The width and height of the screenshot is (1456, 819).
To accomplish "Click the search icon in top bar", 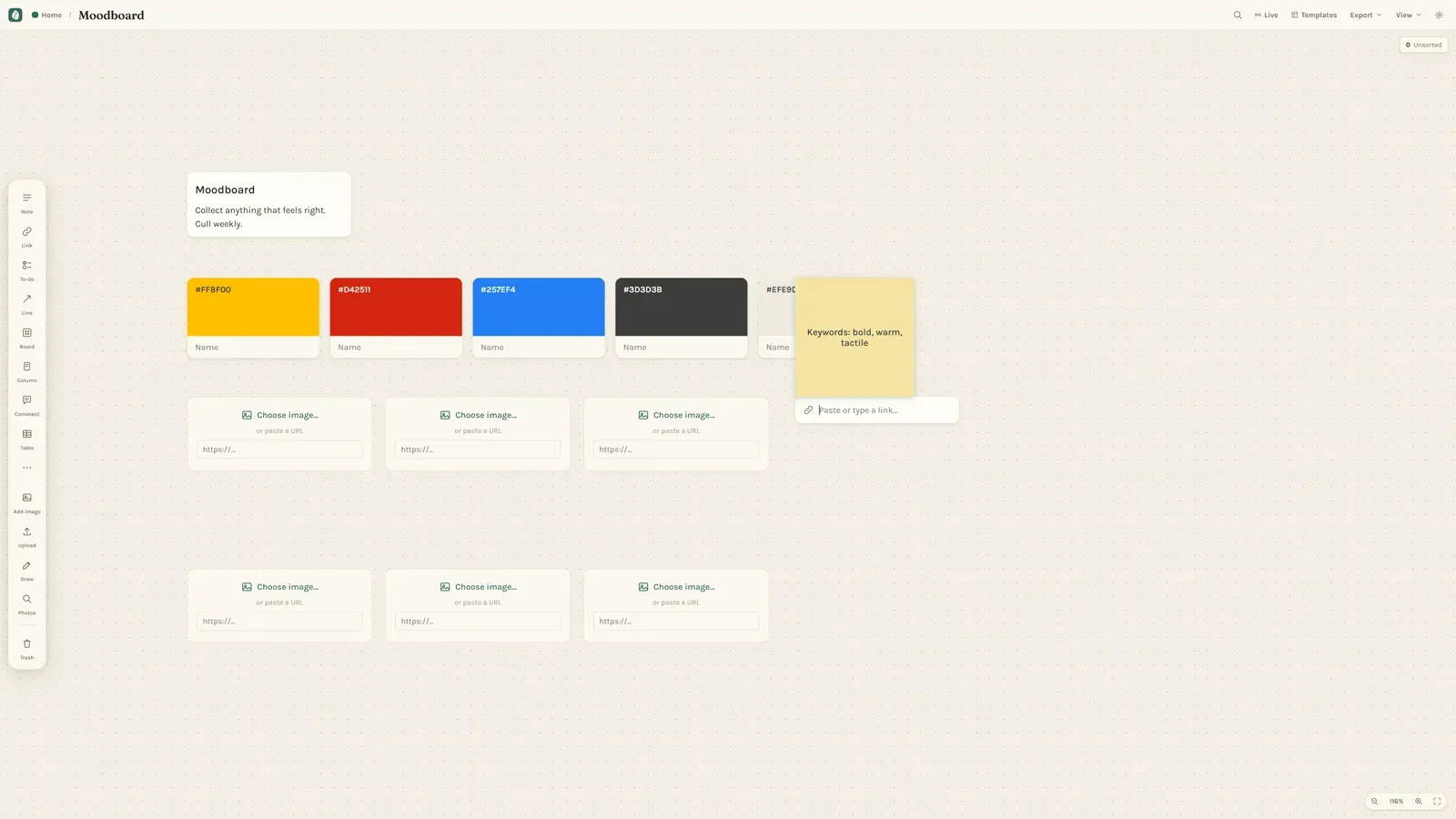I will pos(1238,15).
